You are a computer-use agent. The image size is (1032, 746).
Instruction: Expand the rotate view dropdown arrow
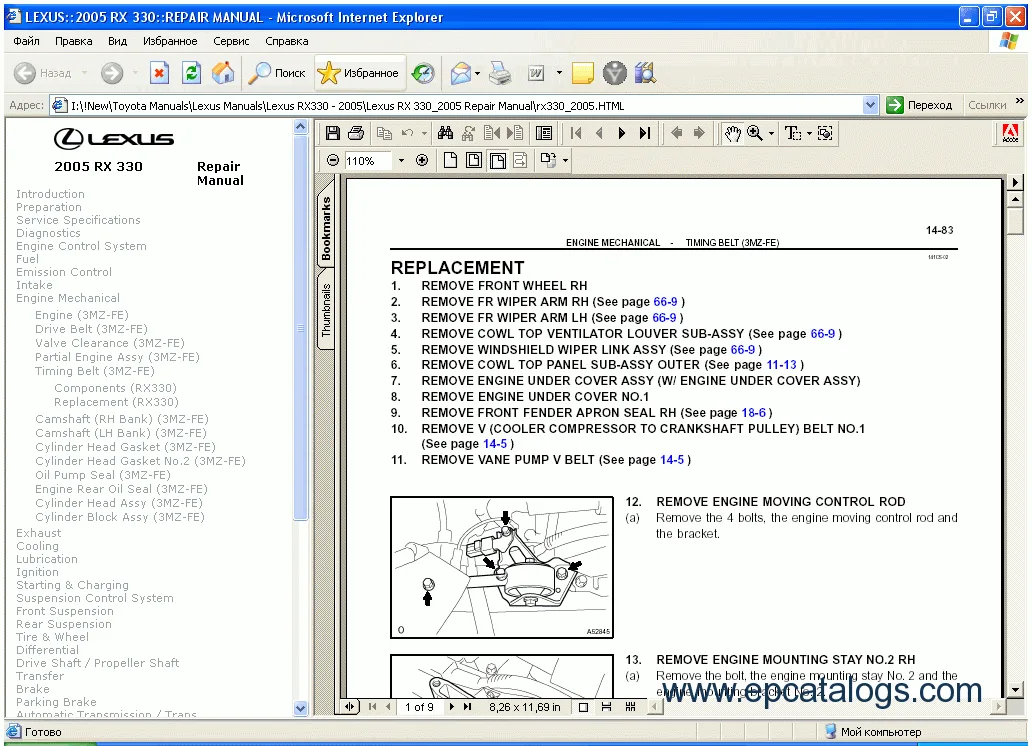pos(565,160)
